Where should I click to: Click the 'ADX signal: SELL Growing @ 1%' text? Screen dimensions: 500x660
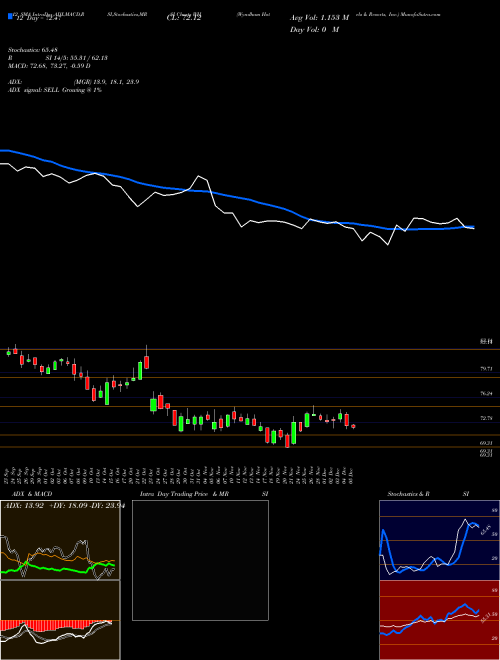point(55,90)
